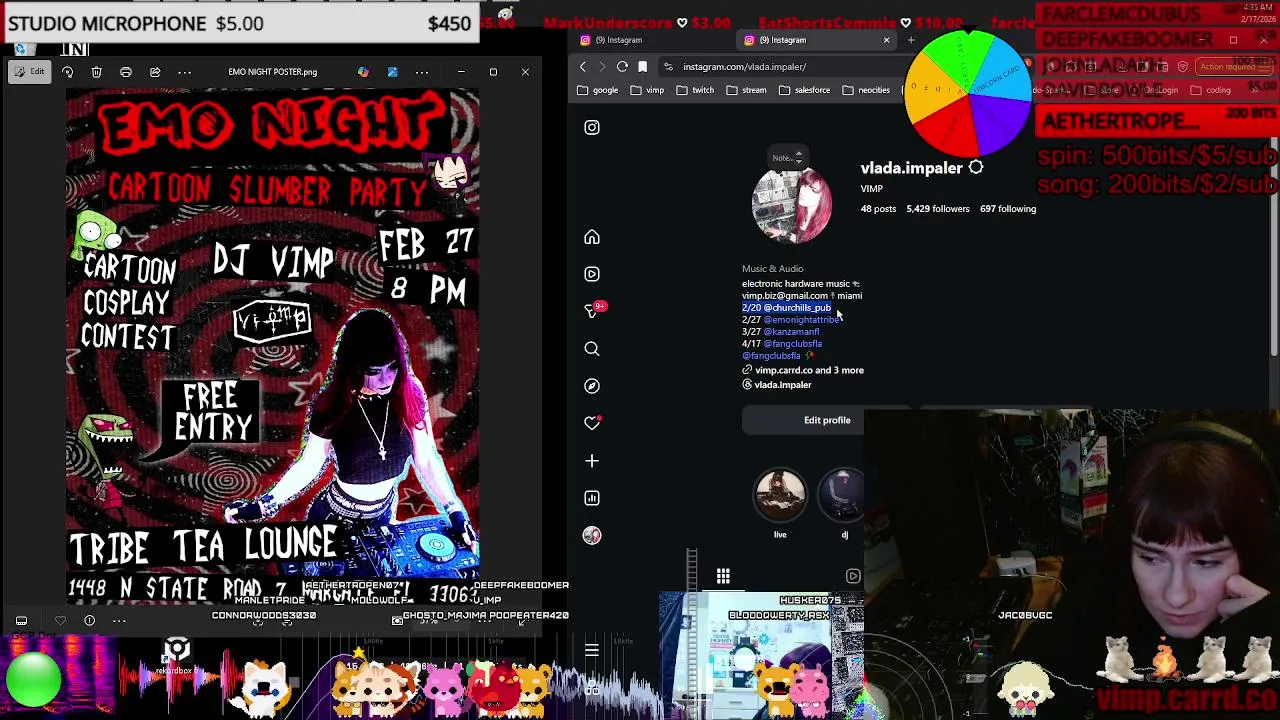Open the google bookmarks folder
This screenshot has width=1280, height=720.
(x=598, y=90)
